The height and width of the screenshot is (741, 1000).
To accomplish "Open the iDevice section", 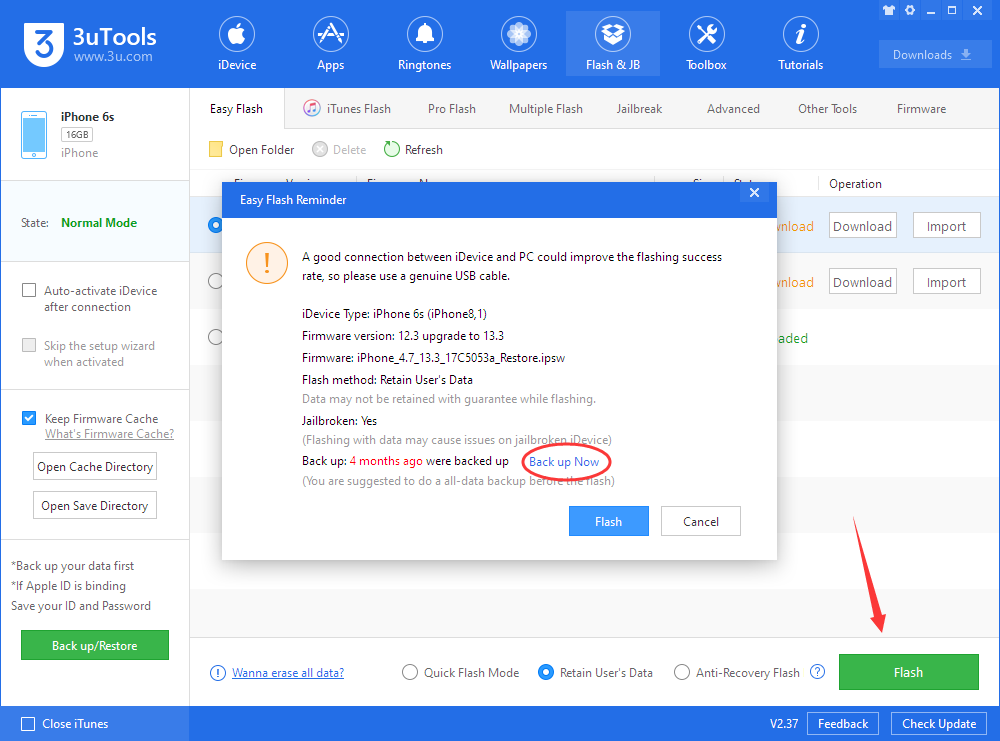I will pos(237,44).
